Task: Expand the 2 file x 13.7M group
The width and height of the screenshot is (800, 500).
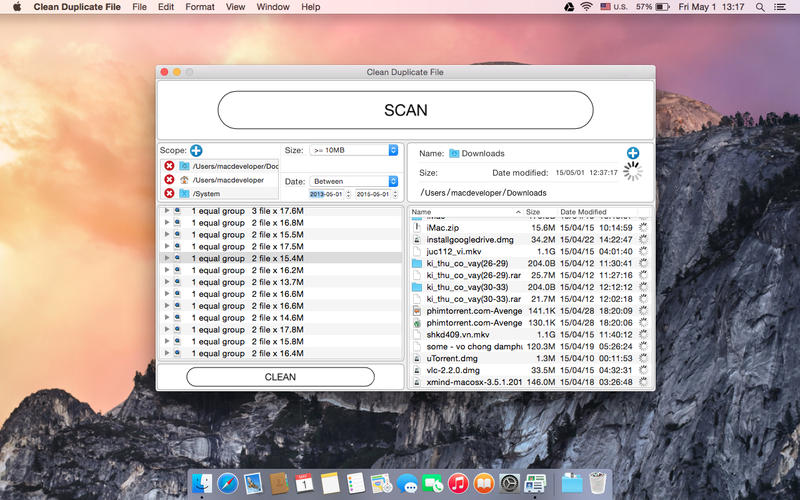Action: click(x=166, y=282)
